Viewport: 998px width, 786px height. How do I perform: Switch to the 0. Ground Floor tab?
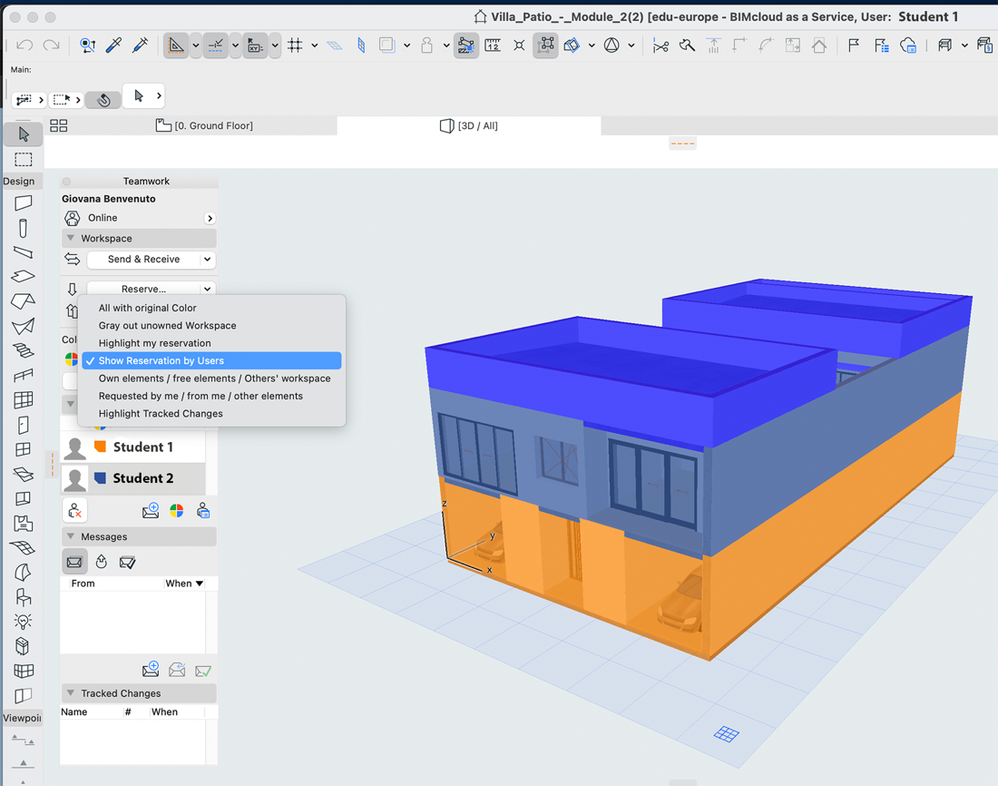205,126
